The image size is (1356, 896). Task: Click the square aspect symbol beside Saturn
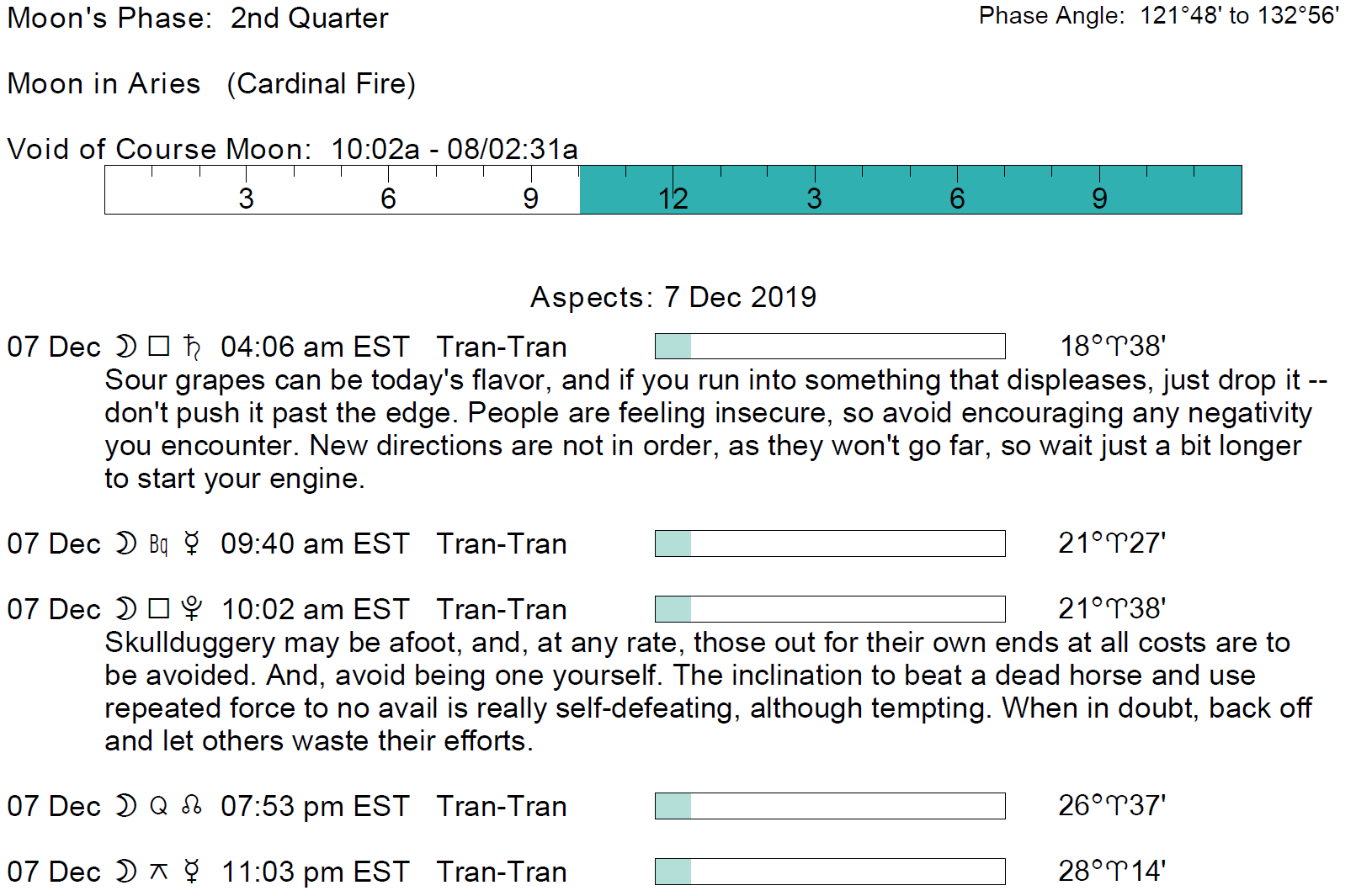pos(158,347)
